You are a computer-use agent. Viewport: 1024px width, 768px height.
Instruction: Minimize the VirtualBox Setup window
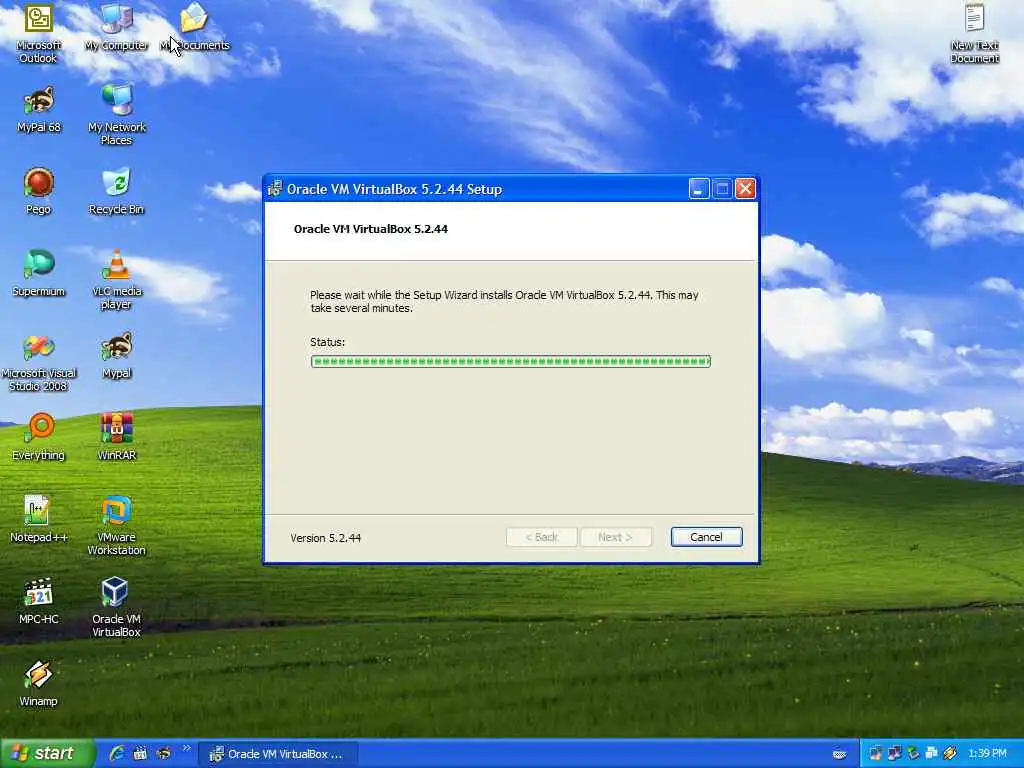click(698, 189)
